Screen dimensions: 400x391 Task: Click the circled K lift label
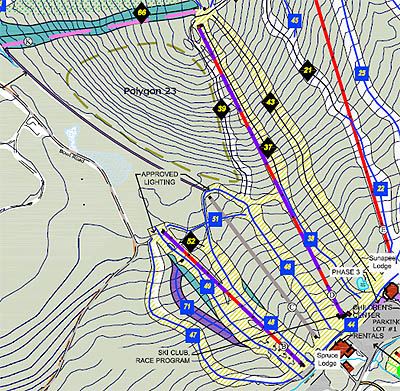coord(28,42)
